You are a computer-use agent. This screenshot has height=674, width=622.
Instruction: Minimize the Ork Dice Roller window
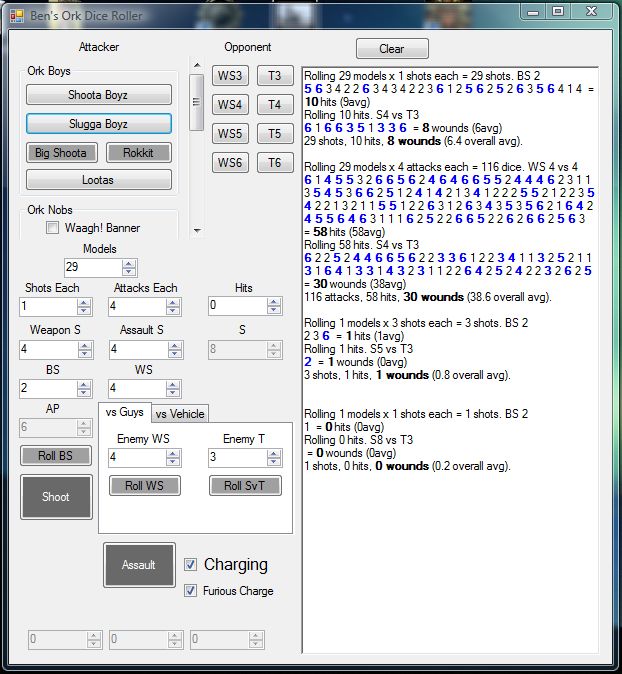pos(533,12)
